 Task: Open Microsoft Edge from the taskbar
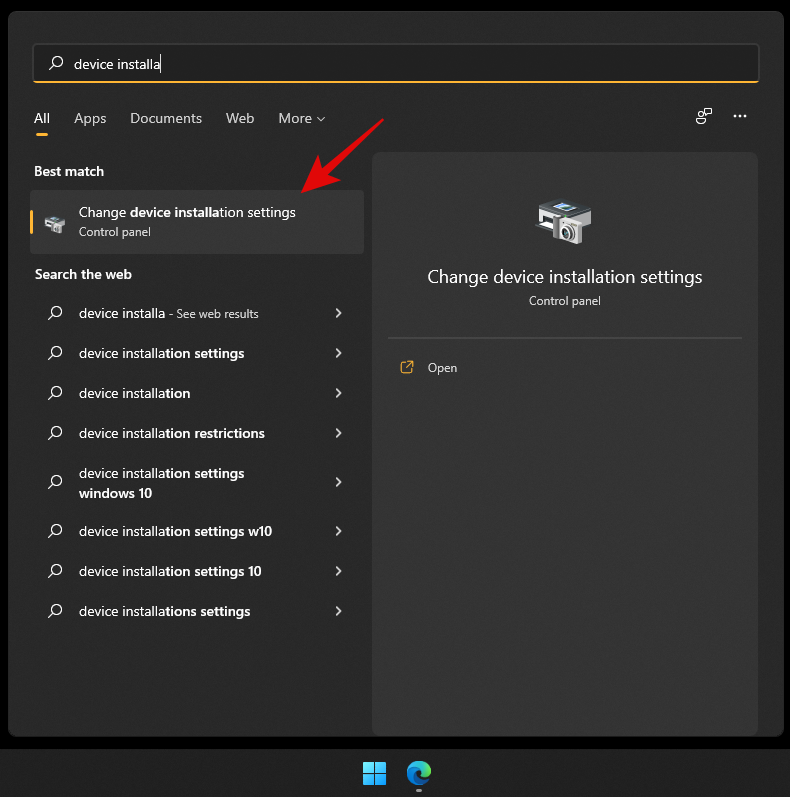419,773
